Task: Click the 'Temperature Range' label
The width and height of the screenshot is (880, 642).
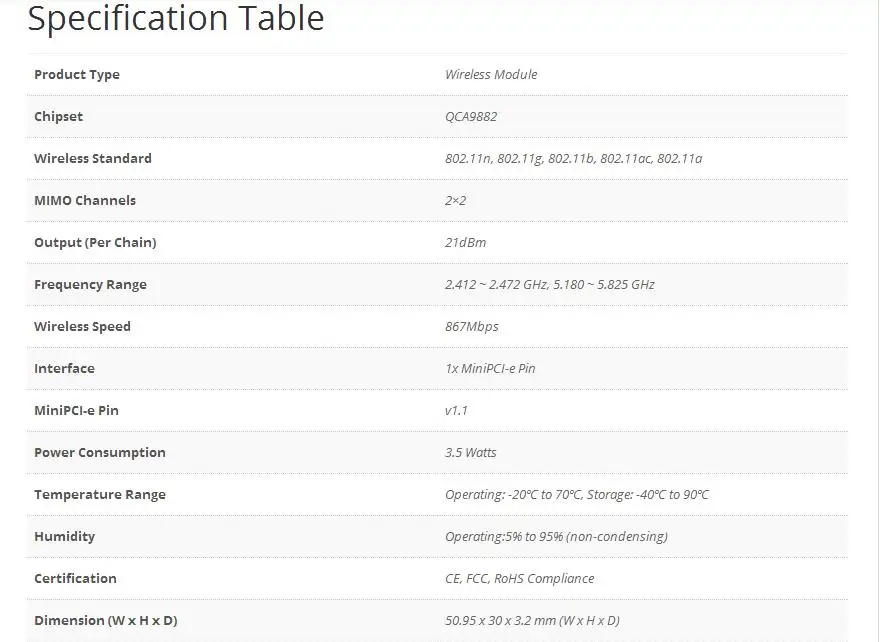Action: [100, 495]
